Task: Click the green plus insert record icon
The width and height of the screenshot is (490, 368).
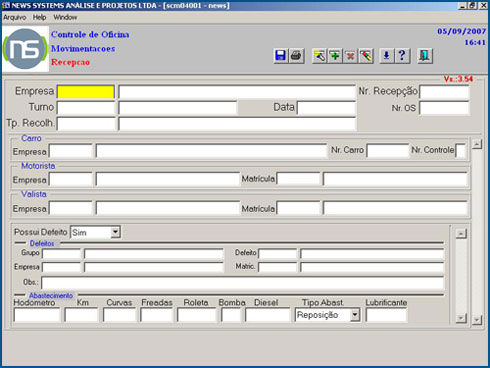Action: click(335, 56)
